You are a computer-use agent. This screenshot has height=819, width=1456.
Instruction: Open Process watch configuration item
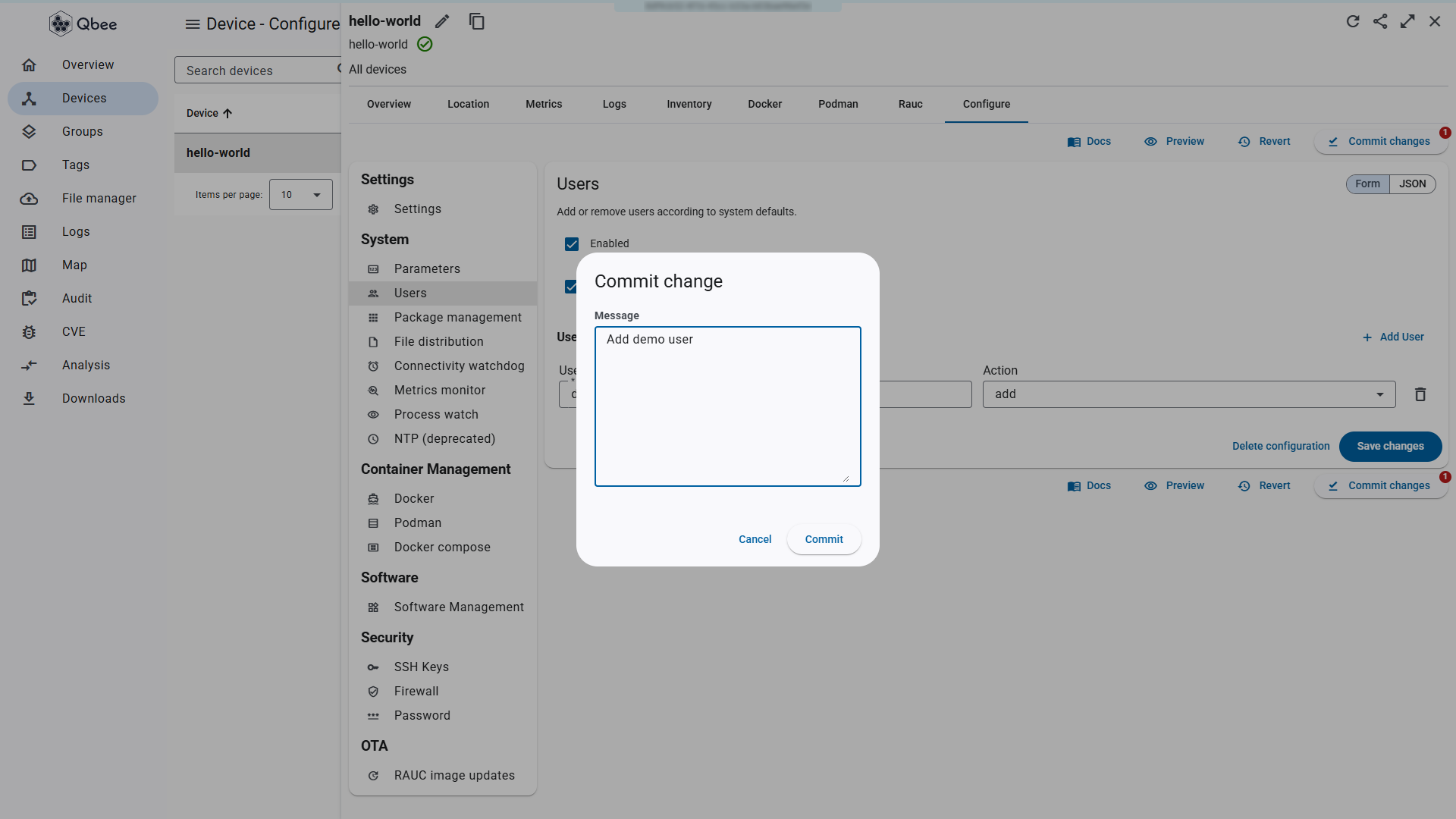(x=443, y=415)
